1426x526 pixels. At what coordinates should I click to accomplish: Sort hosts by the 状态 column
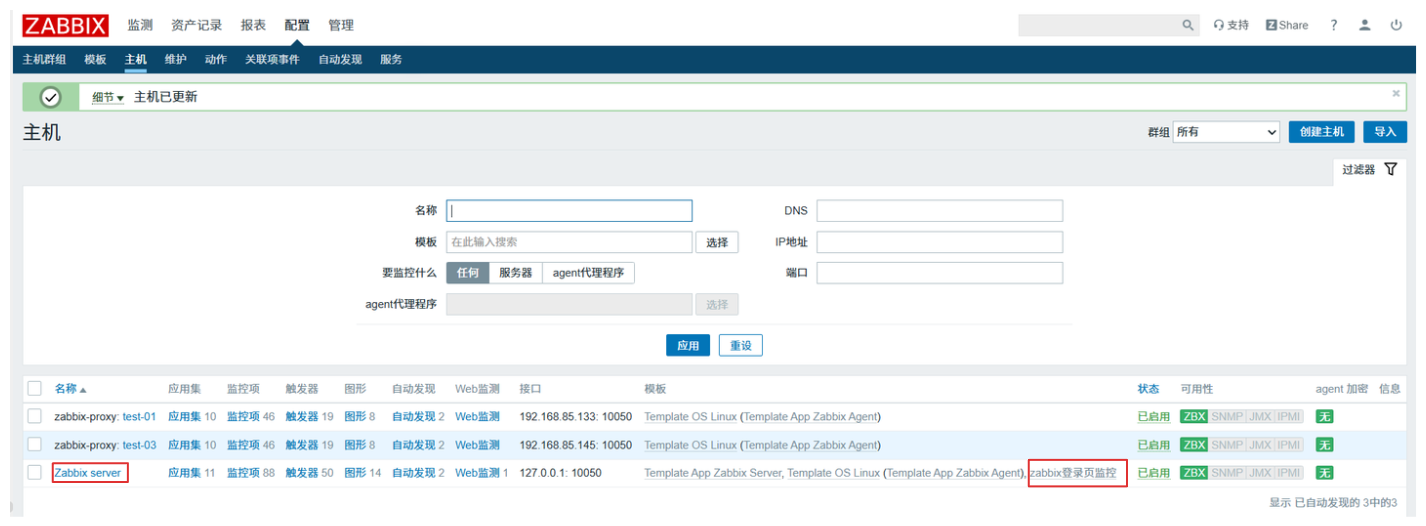point(1148,389)
